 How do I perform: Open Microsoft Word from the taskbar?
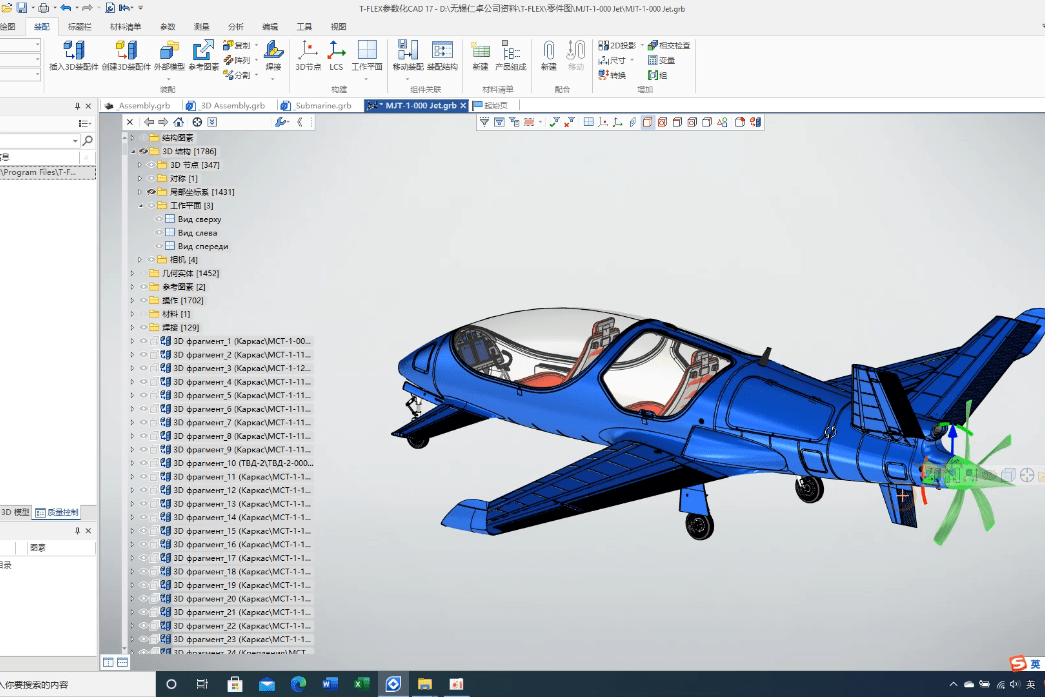[330, 684]
